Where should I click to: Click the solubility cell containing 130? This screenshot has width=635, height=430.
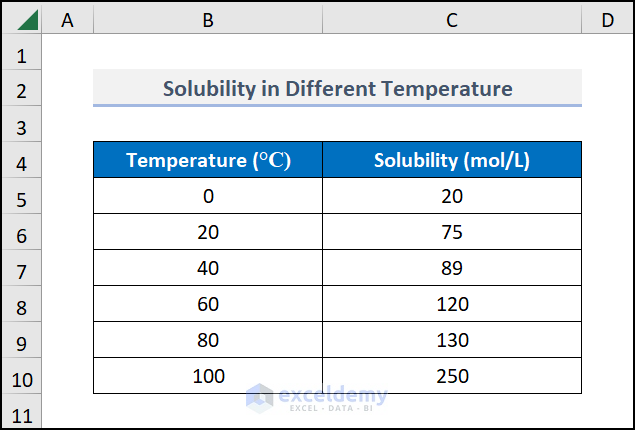(452, 340)
